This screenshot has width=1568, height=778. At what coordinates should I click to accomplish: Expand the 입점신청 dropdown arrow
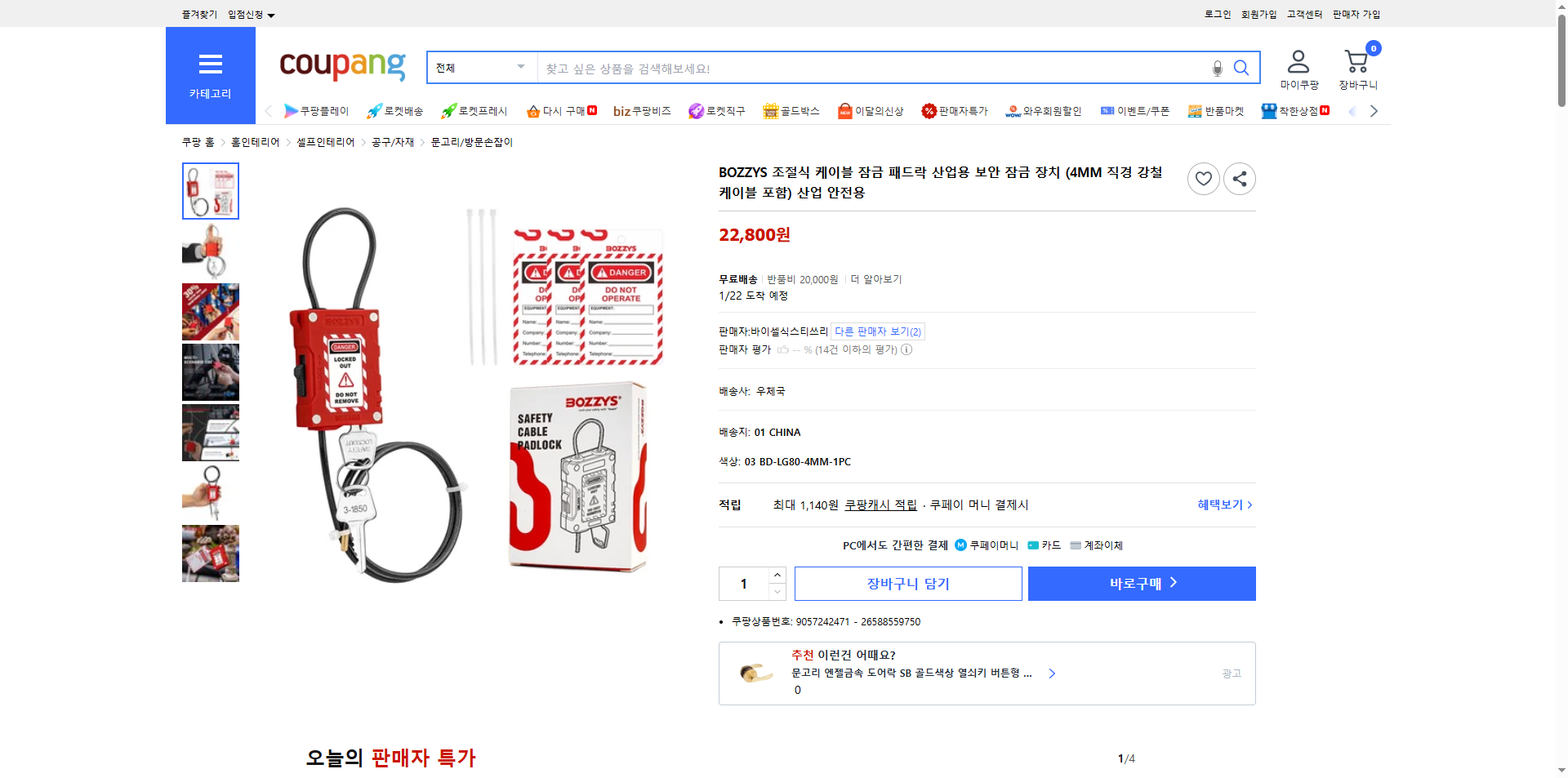(x=272, y=14)
